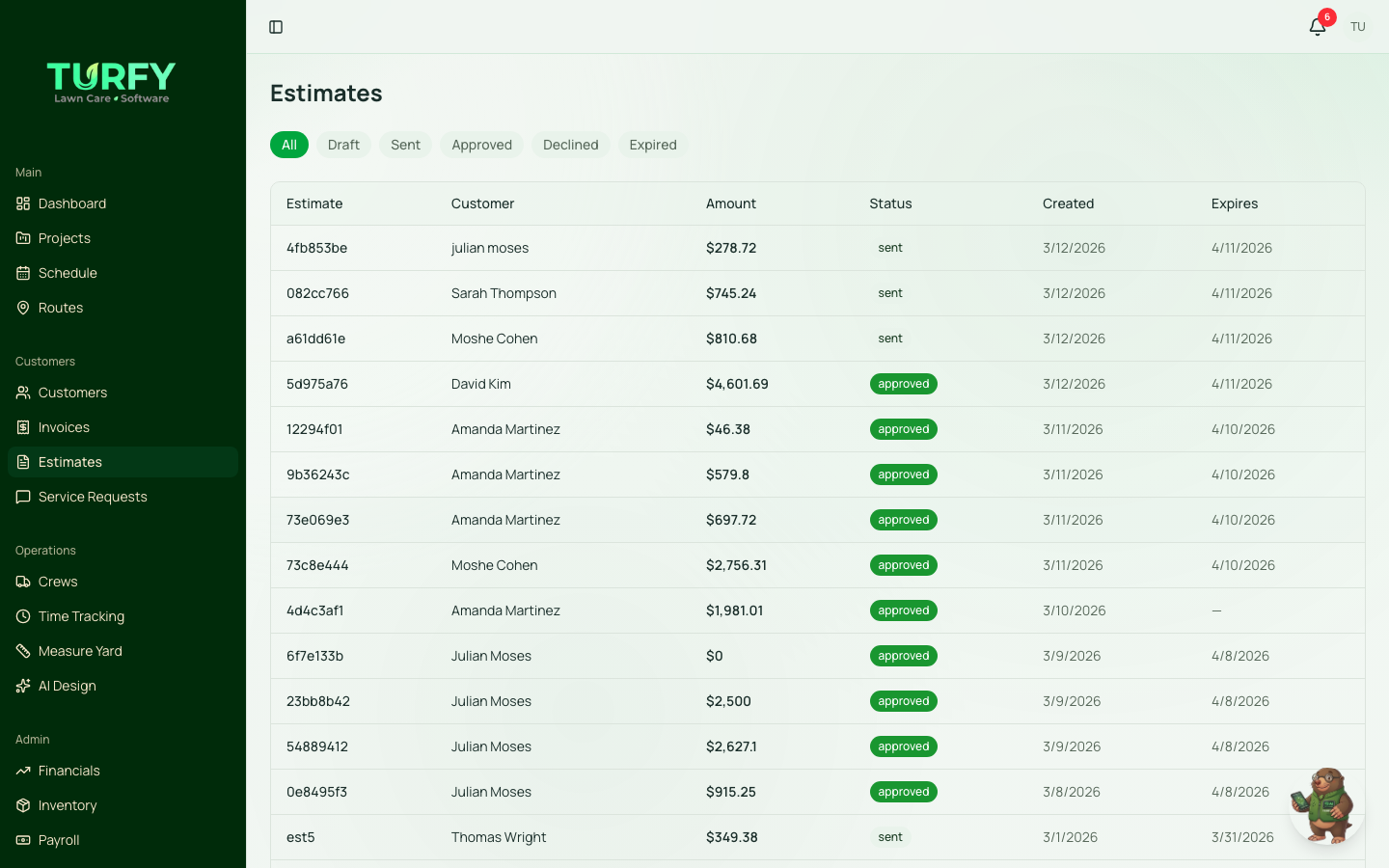Open the notifications bell

tap(1318, 27)
